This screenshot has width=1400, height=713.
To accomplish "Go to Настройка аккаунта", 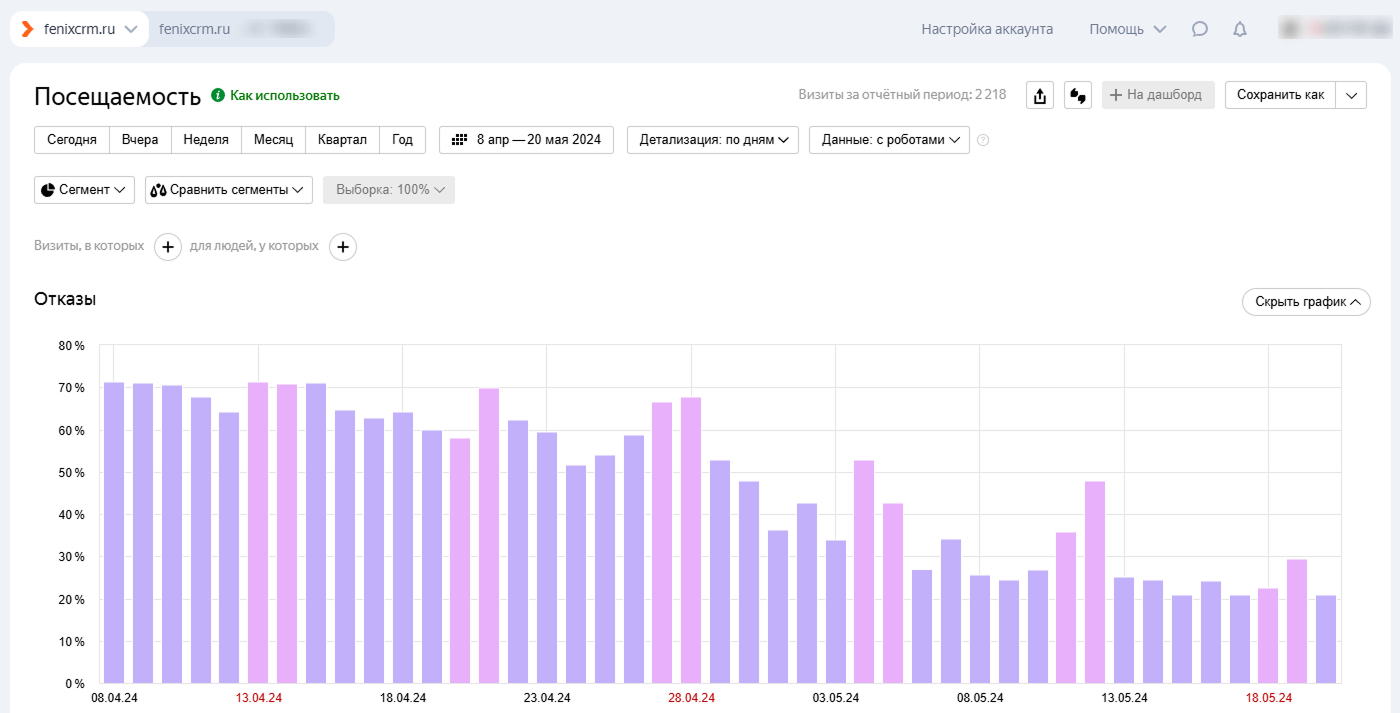I will click(987, 29).
